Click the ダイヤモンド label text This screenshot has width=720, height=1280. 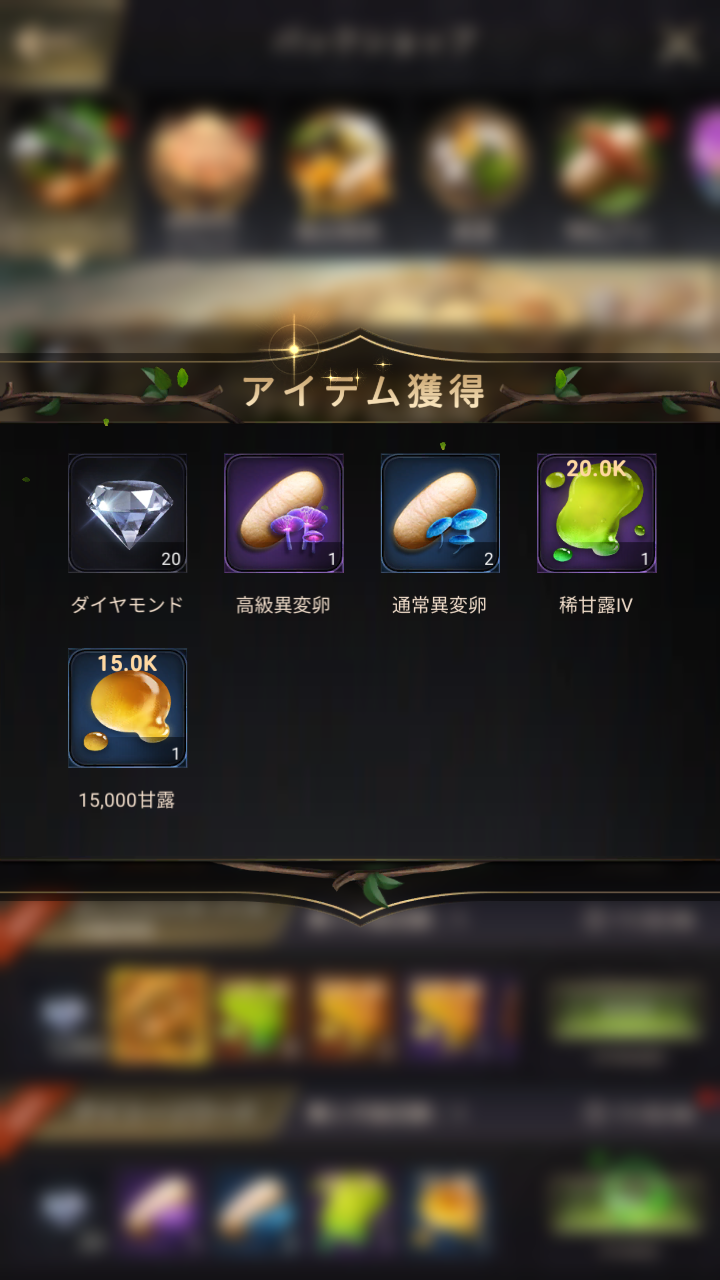(127, 605)
